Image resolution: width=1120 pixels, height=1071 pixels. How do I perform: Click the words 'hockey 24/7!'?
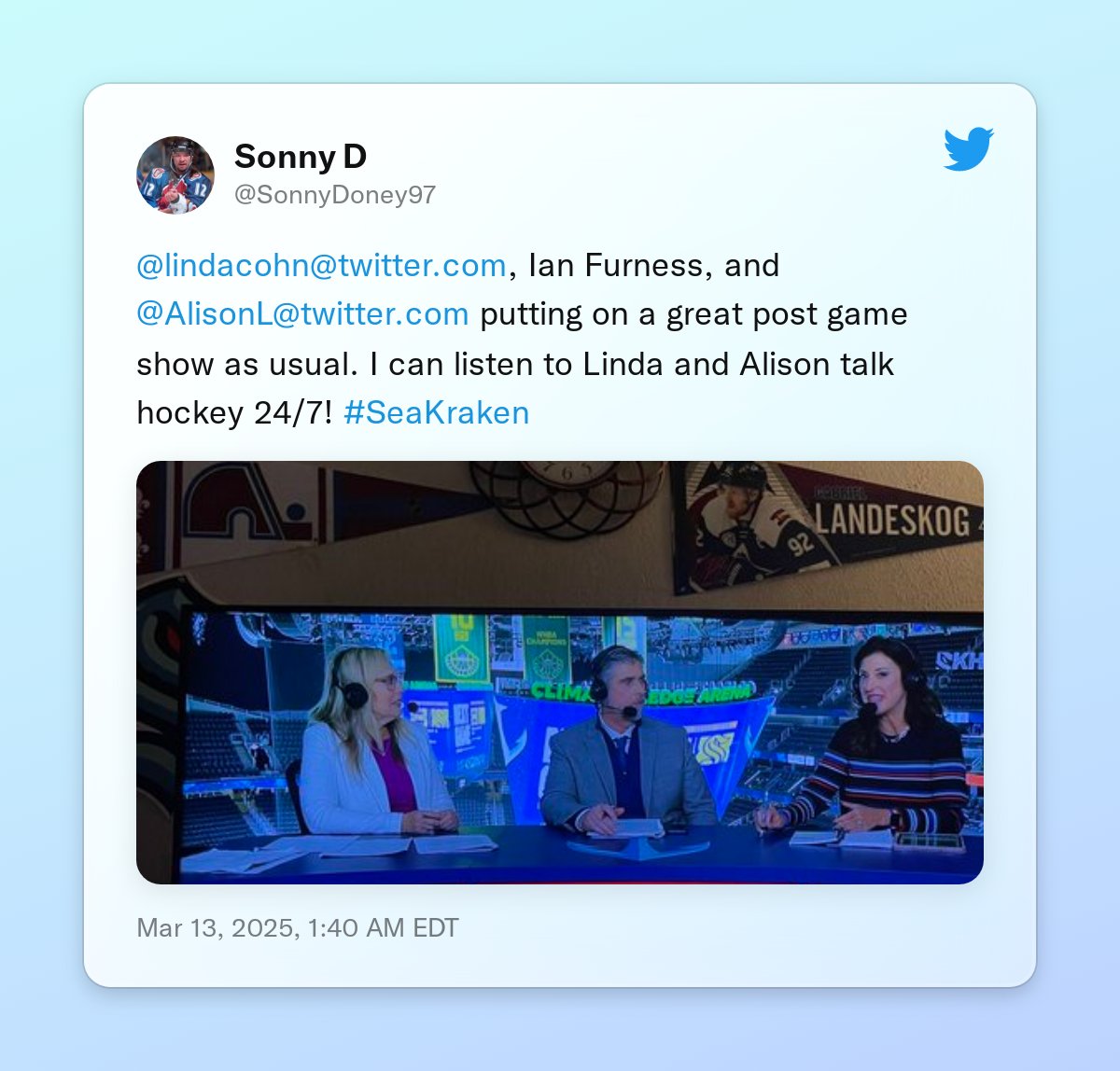[234, 412]
